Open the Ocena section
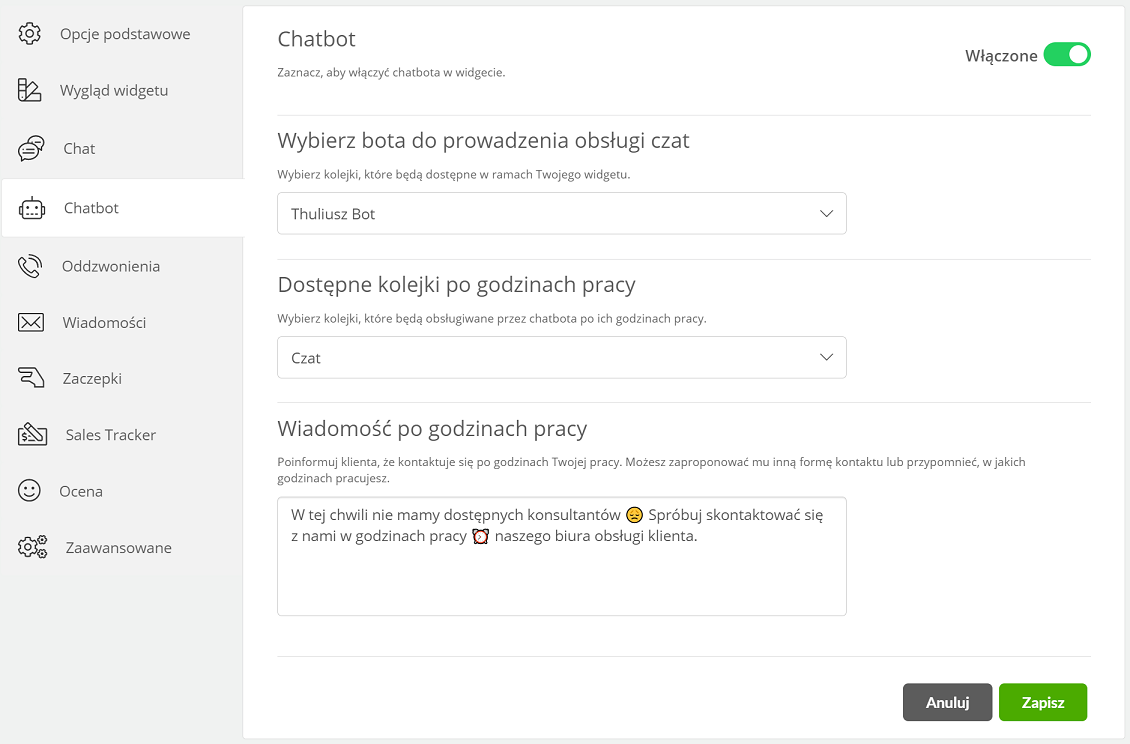The image size is (1130, 744). [81, 491]
